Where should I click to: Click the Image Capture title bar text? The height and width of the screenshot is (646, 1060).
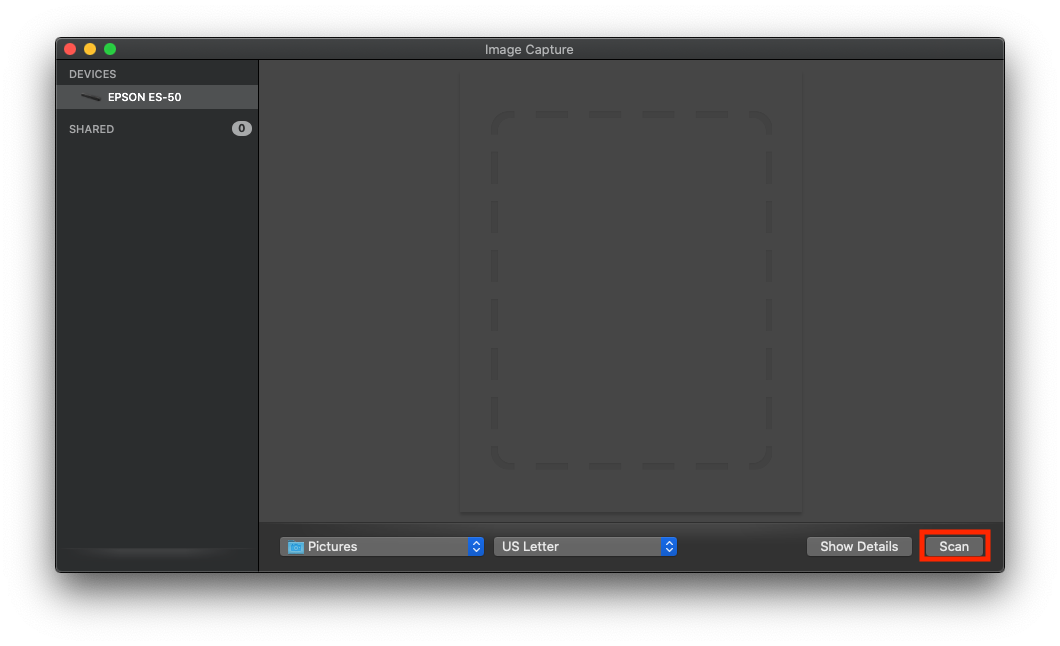click(x=529, y=49)
